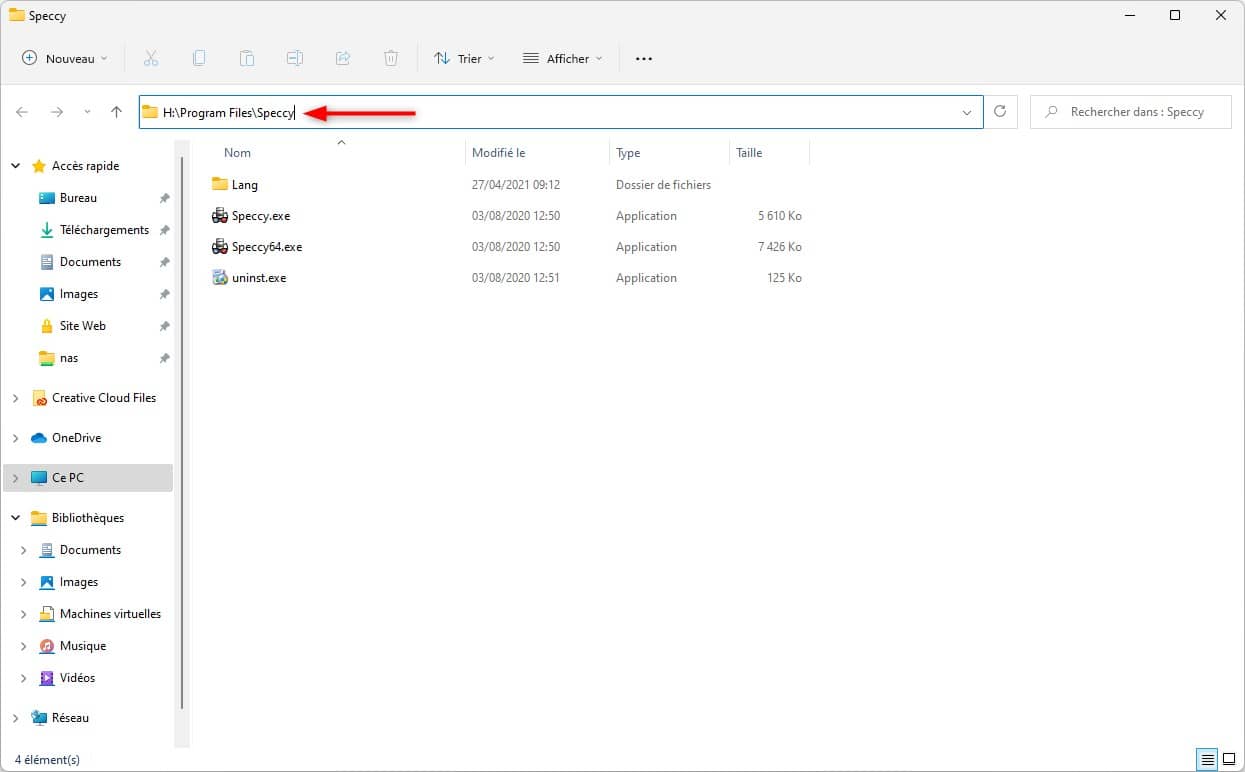Select Bureau in quick access
This screenshot has width=1245, height=772.
point(78,198)
